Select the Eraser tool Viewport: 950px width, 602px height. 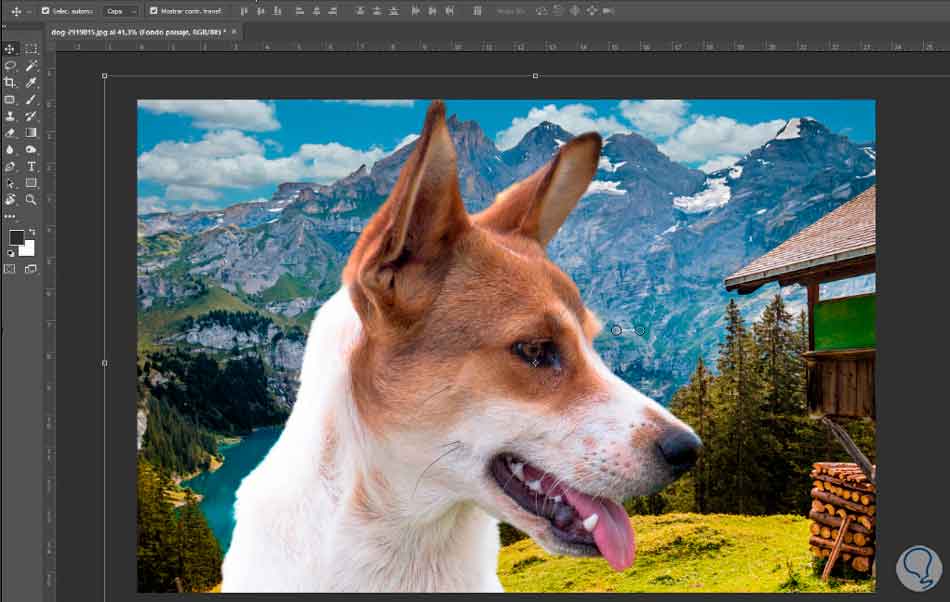coord(10,133)
